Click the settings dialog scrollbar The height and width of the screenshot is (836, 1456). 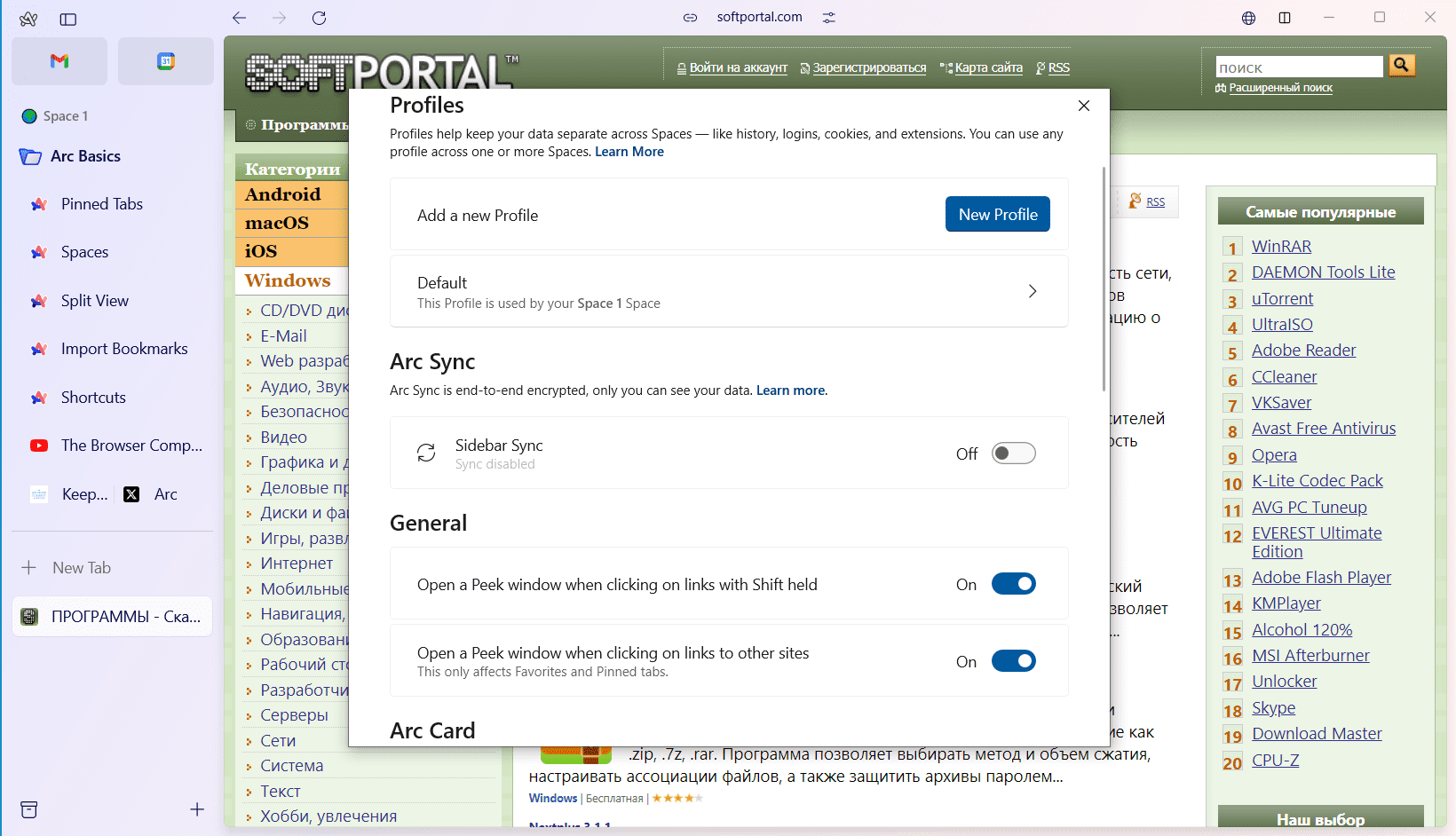(x=1104, y=279)
